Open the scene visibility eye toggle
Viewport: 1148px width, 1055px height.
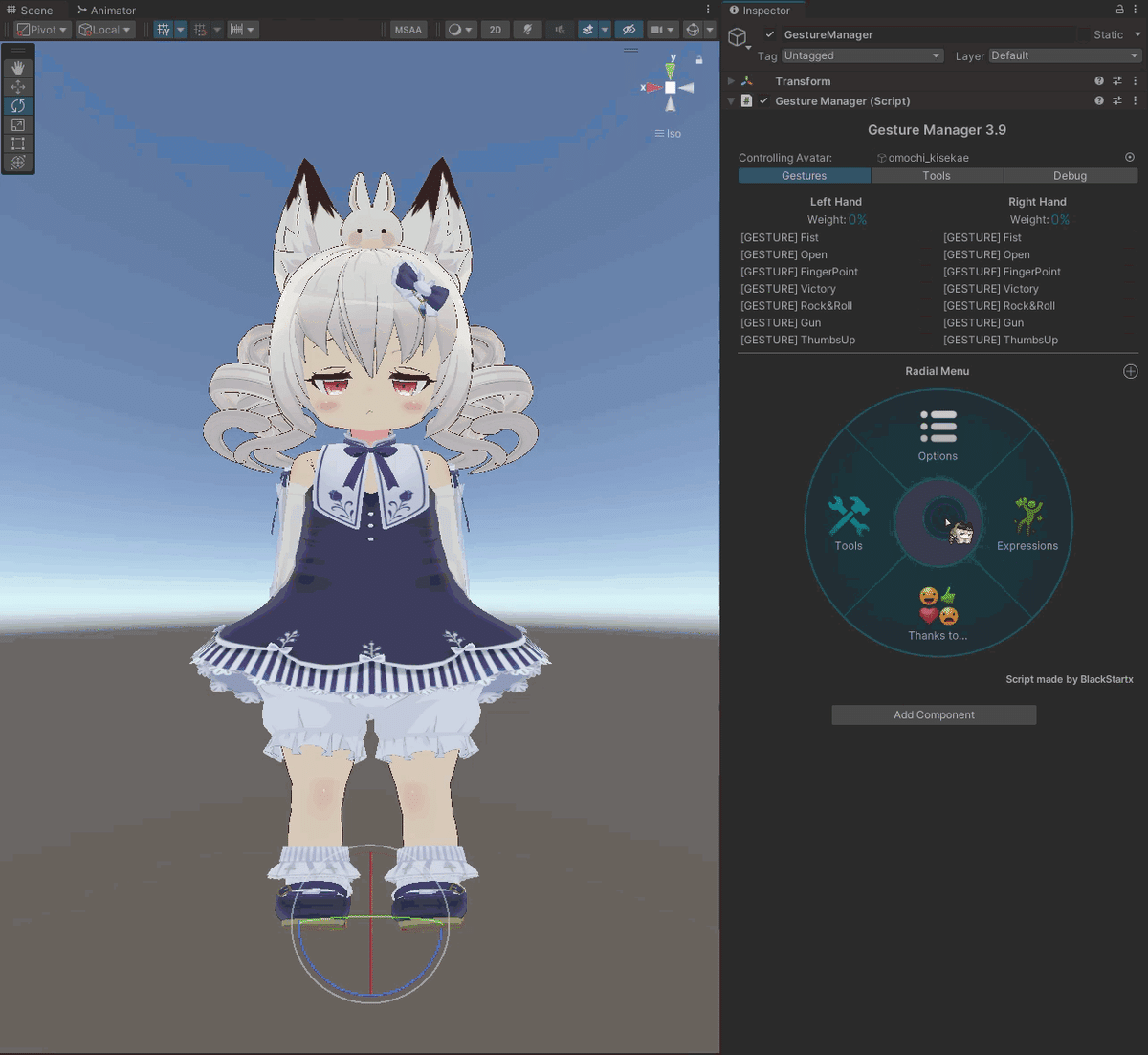pos(629,30)
